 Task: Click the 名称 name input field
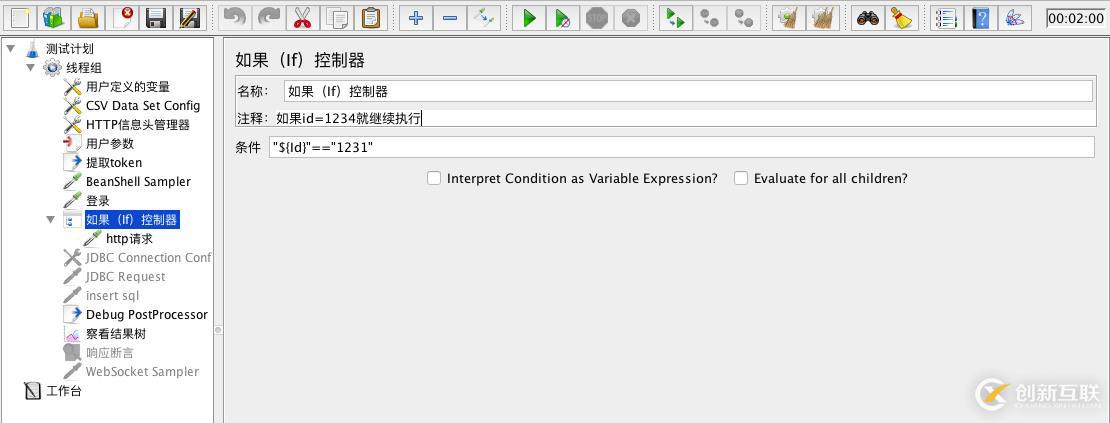[688, 91]
